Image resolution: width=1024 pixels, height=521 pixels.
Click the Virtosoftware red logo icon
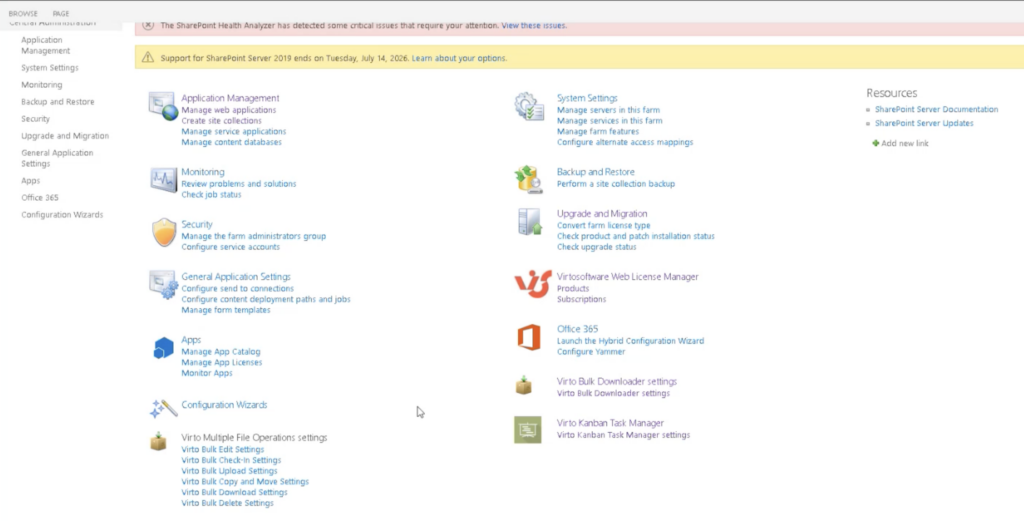(x=532, y=284)
